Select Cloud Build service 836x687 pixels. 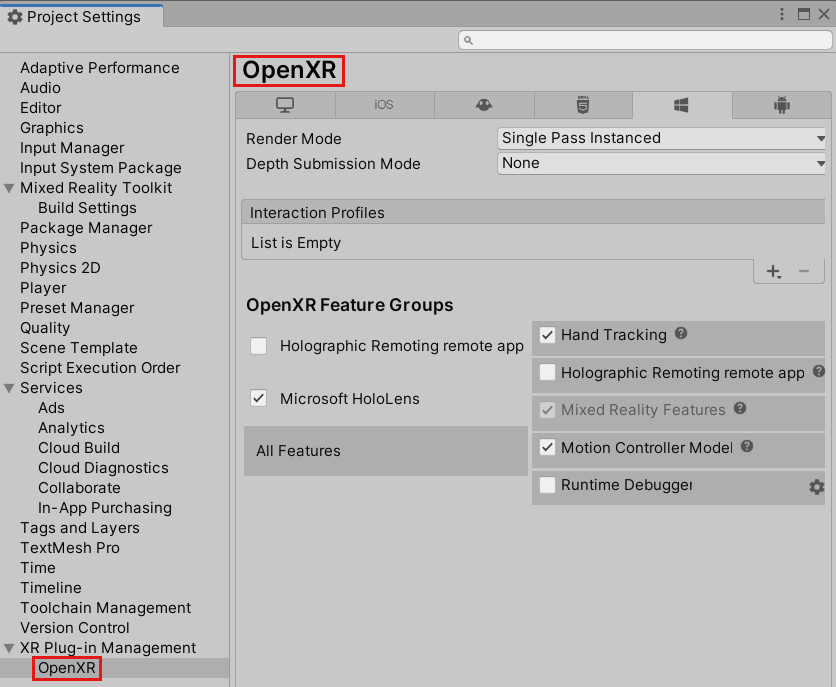tap(79, 448)
